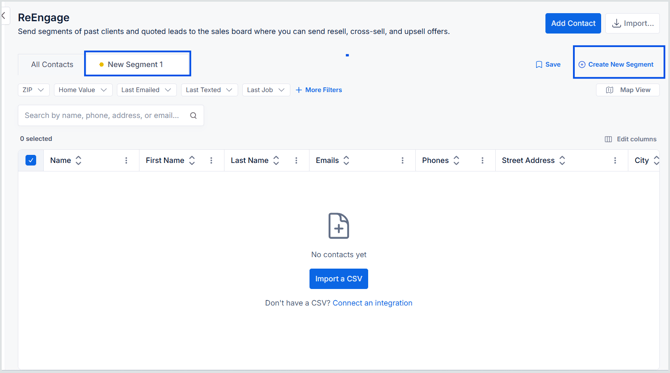The image size is (670, 373).
Task: Open the Emails column options menu
Action: tap(403, 160)
